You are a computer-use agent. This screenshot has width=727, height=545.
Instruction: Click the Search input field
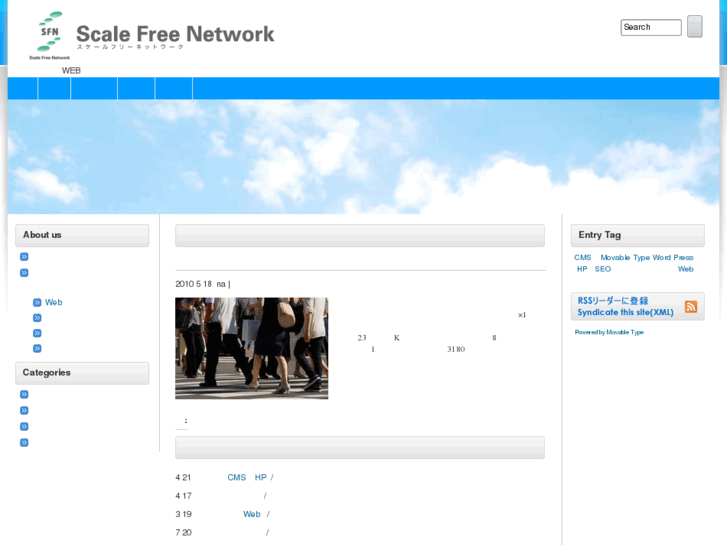(x=651, y=27)
